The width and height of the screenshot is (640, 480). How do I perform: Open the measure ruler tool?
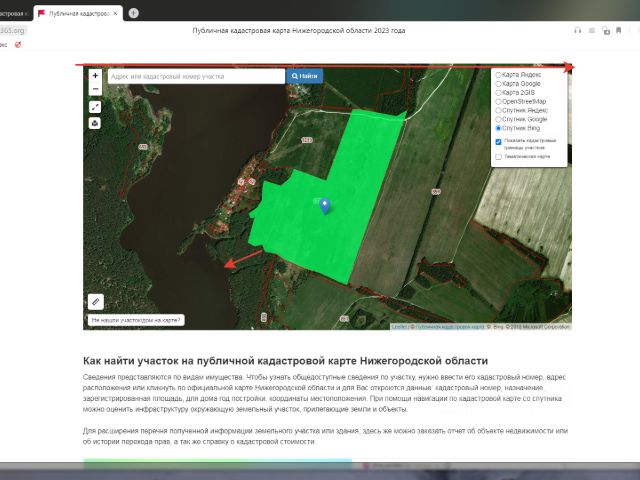pyautogui.click(x=95, y=300)
